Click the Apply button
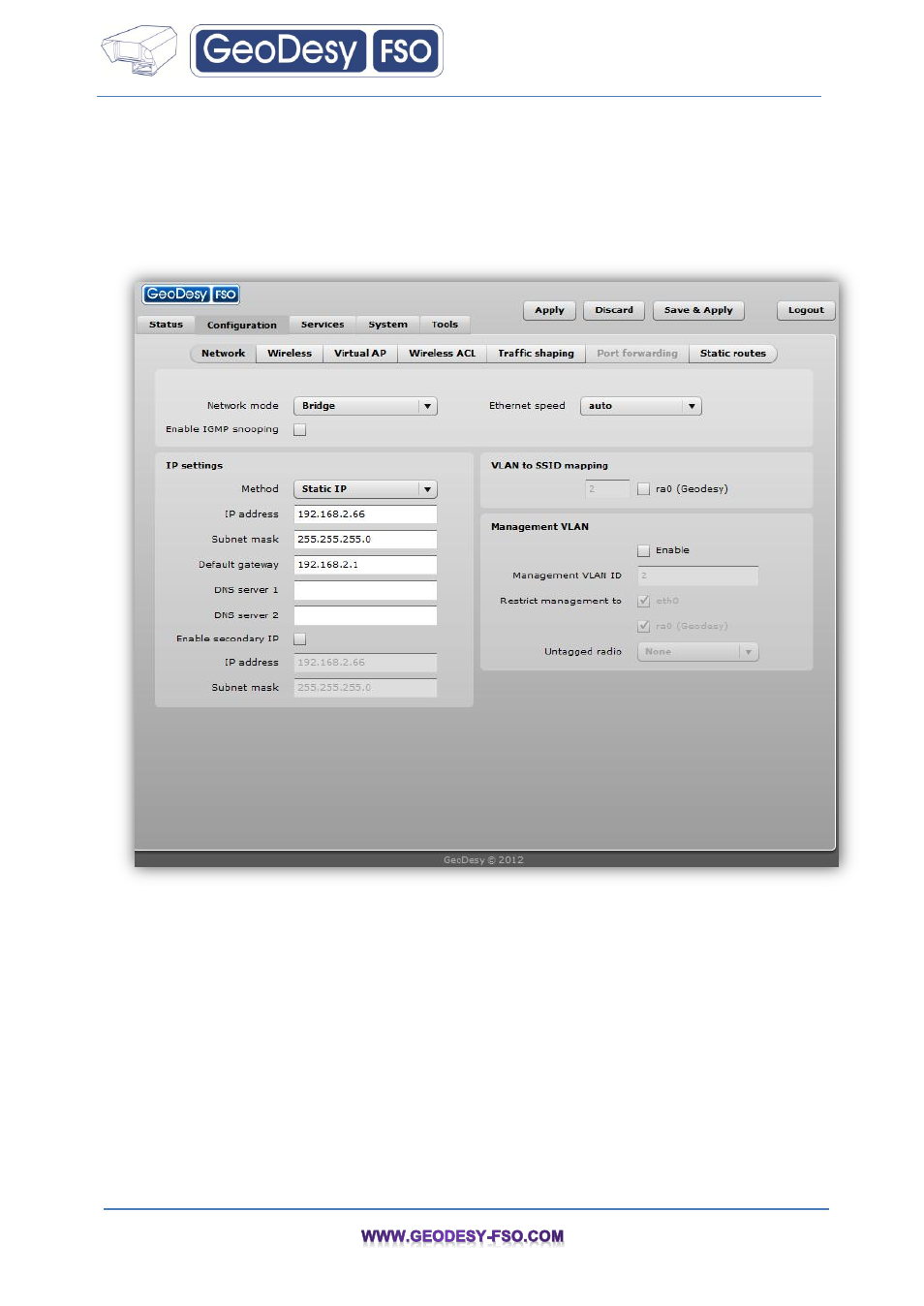 tap(549, 310)
